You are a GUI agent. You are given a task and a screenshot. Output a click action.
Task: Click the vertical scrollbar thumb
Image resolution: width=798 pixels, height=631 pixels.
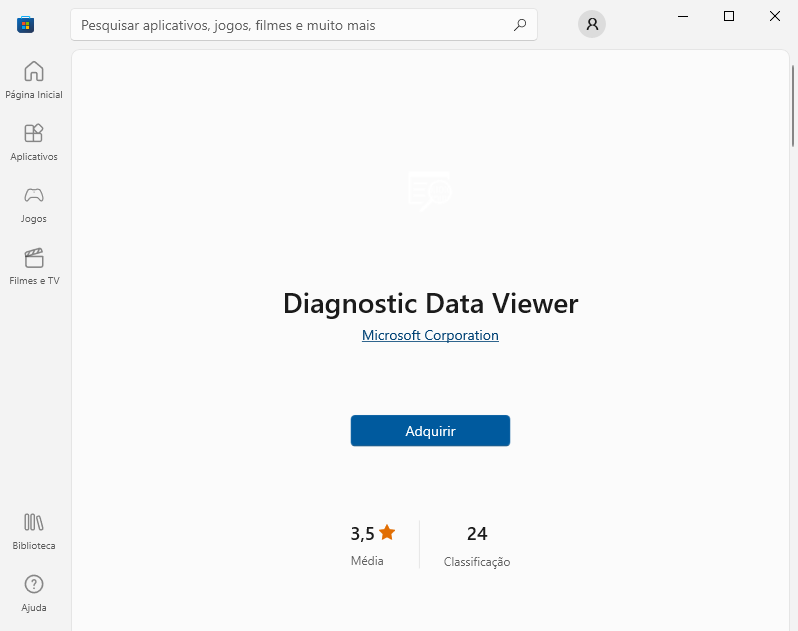pyautogui.click(x=792, y=106)
